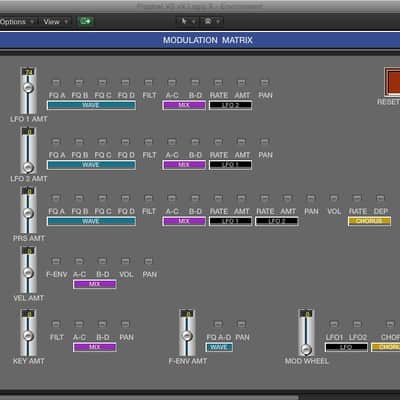Click the red RESET button
Screen dimensions: 400x400
393,81
